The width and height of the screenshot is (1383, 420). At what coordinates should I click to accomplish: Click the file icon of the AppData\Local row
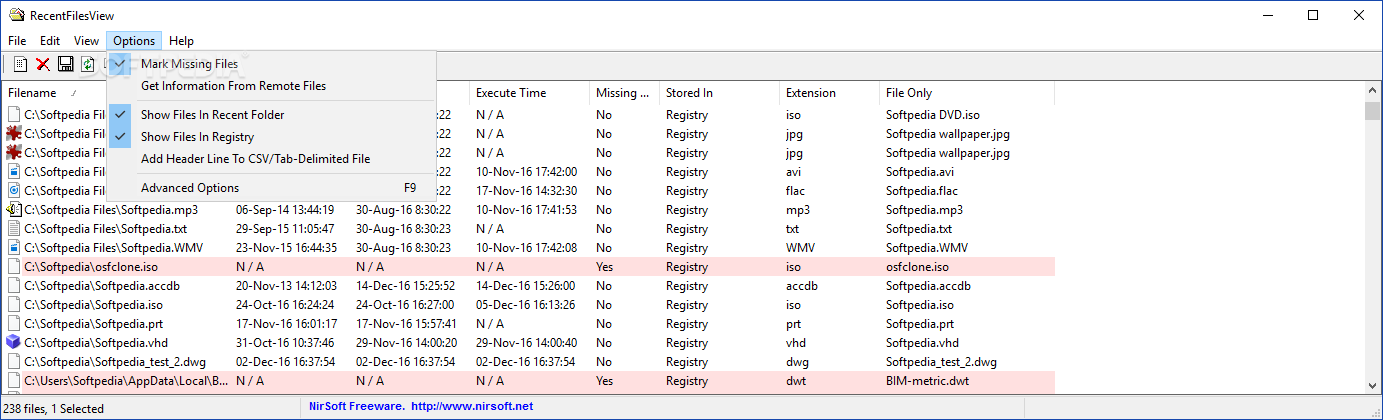14,381
